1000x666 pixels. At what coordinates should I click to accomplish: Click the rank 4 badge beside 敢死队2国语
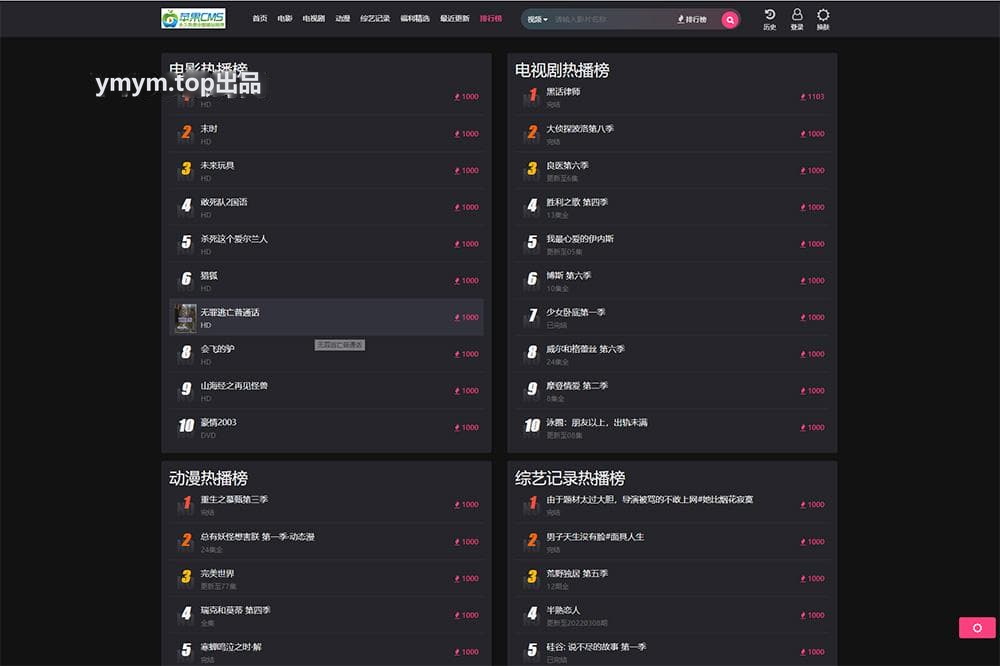pos(186,205)
